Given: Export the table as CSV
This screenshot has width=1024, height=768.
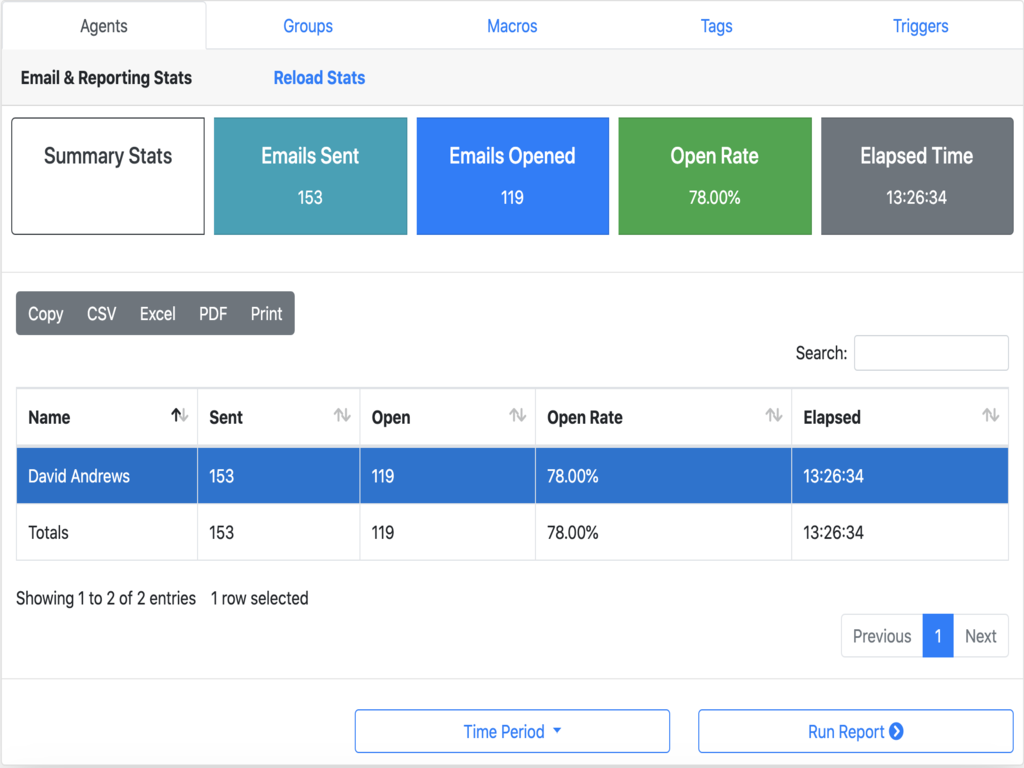Looking at the screenshot, I should pyautogui.click(x=102, y=313).
